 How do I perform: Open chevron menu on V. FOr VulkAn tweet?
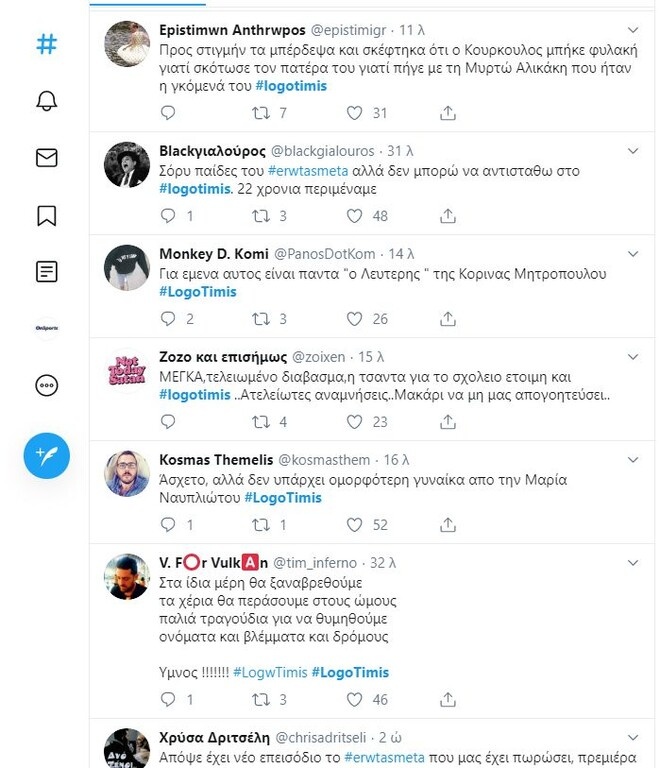click(x=633, y=562)
